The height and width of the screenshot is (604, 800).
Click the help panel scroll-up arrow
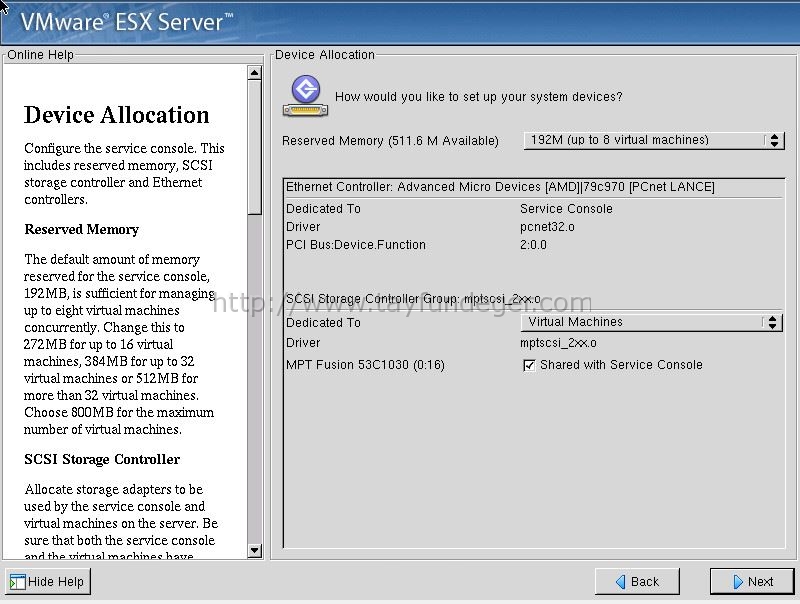click(255, 73)
